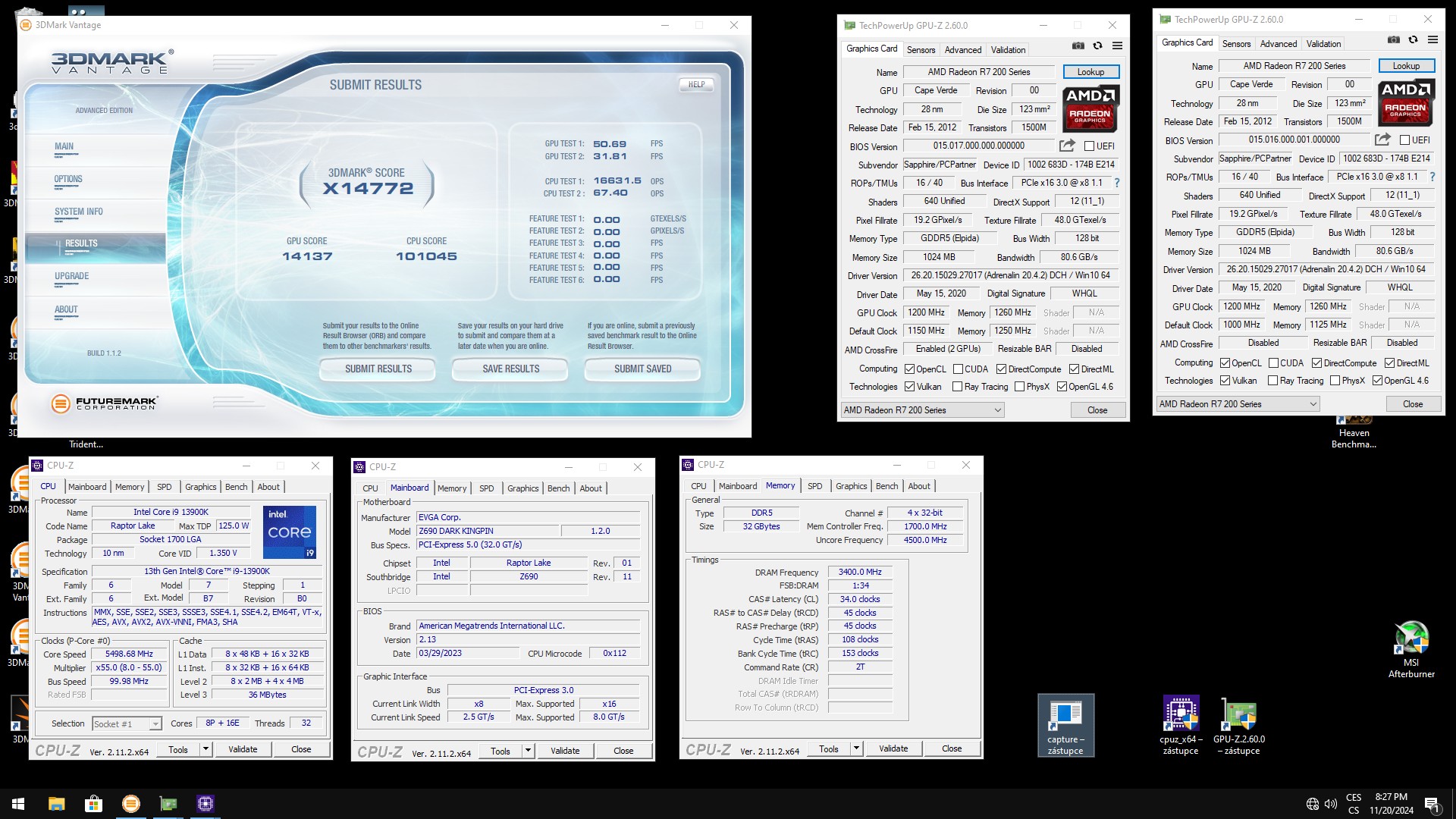Click refresh icon in left GPU-Z window
The height and width of the screenshot is (819, 1456).
click(x=1097, y=46)
